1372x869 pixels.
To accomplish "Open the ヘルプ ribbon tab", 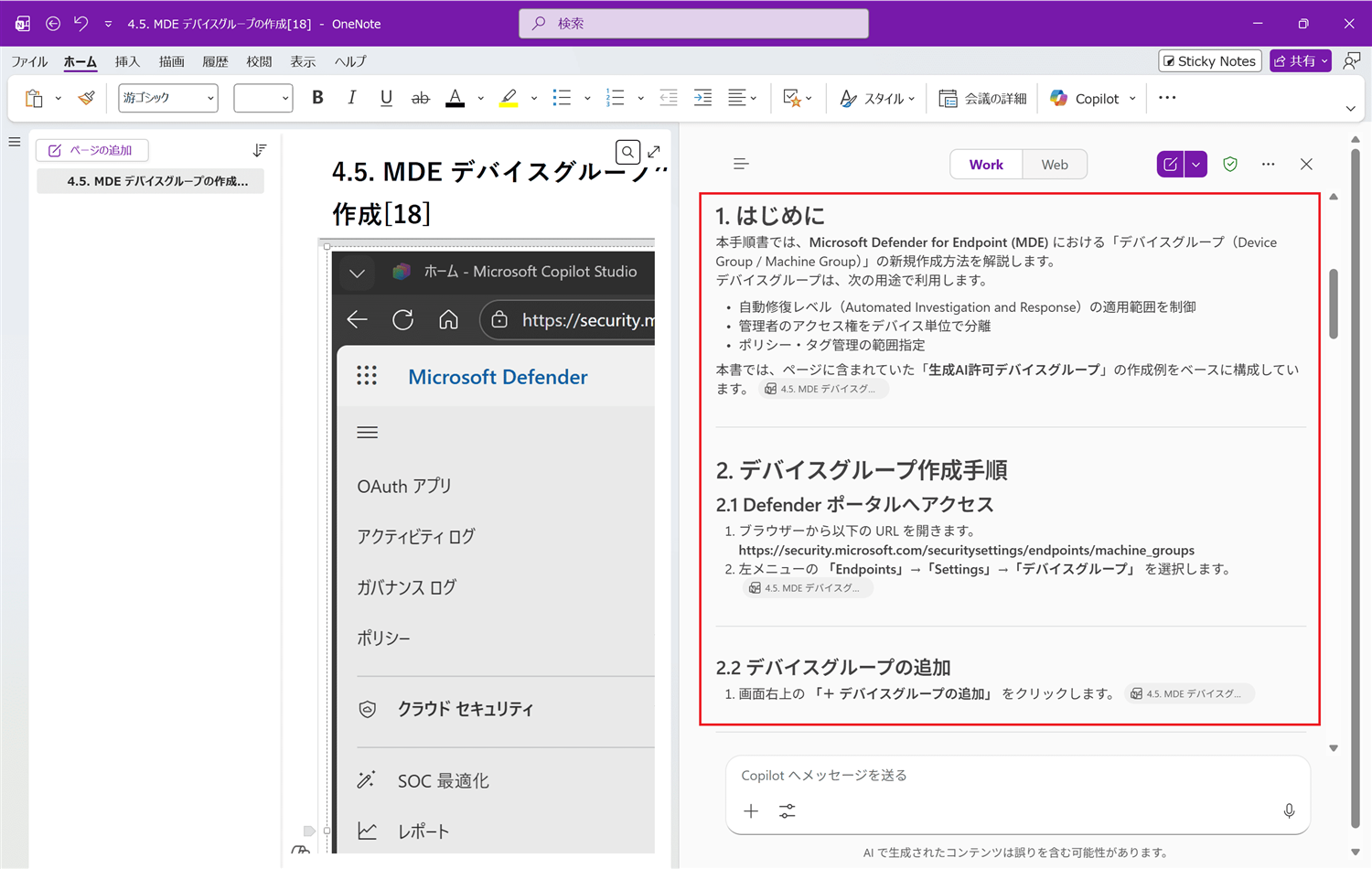I will point(350,61).
